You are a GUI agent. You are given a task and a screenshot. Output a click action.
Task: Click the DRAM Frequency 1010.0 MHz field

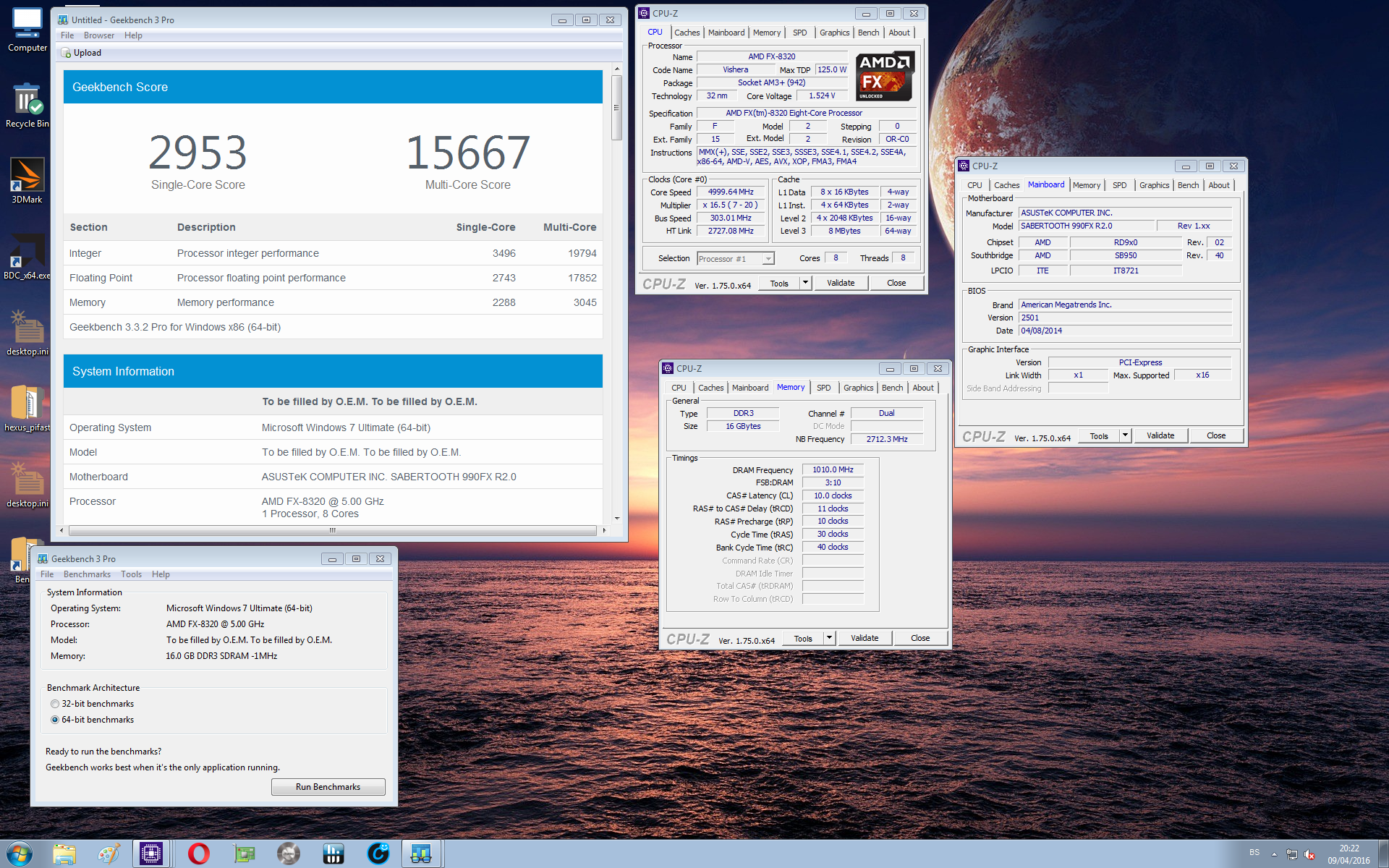[x=833, y=470]
